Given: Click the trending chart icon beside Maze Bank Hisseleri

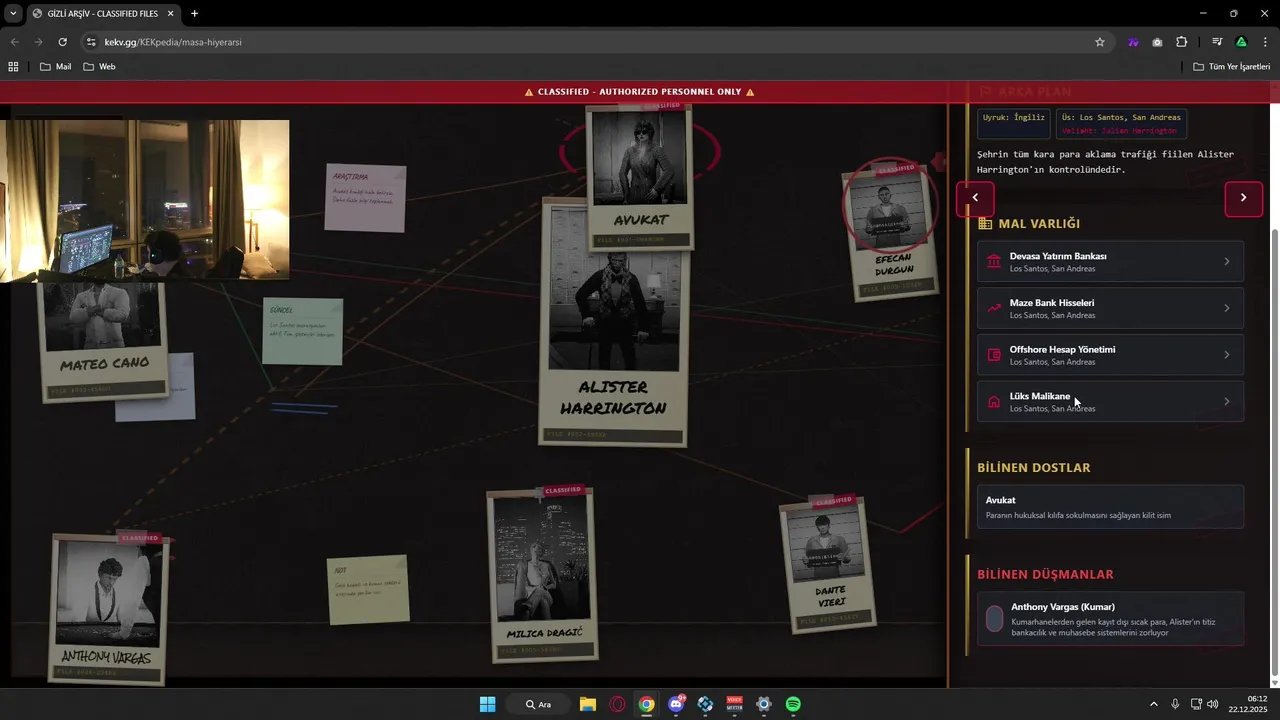Looking at the screenshot, I should pos(993,308).
